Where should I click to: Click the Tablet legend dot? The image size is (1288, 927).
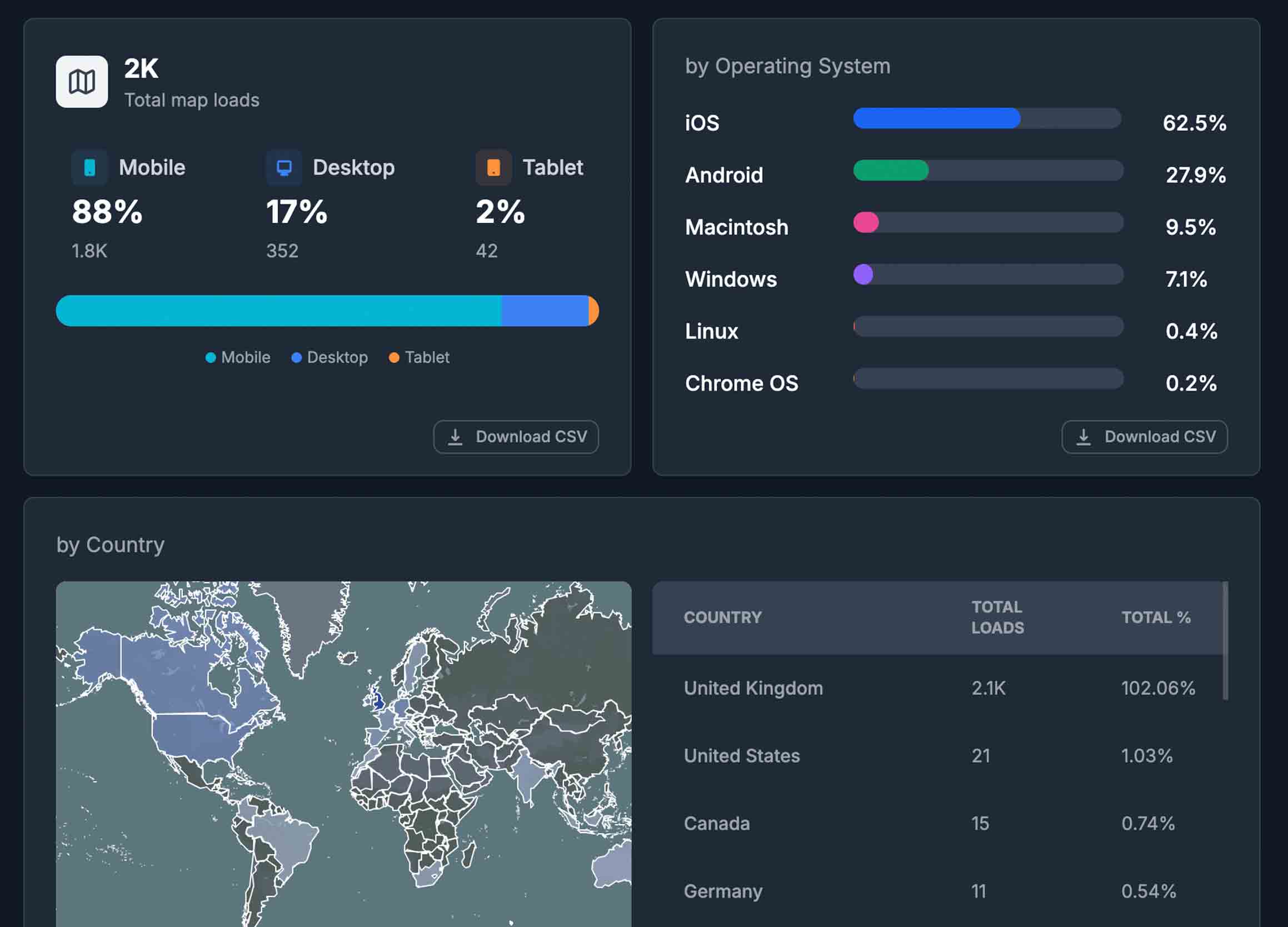pyautogui.click(x=394, y=357)
